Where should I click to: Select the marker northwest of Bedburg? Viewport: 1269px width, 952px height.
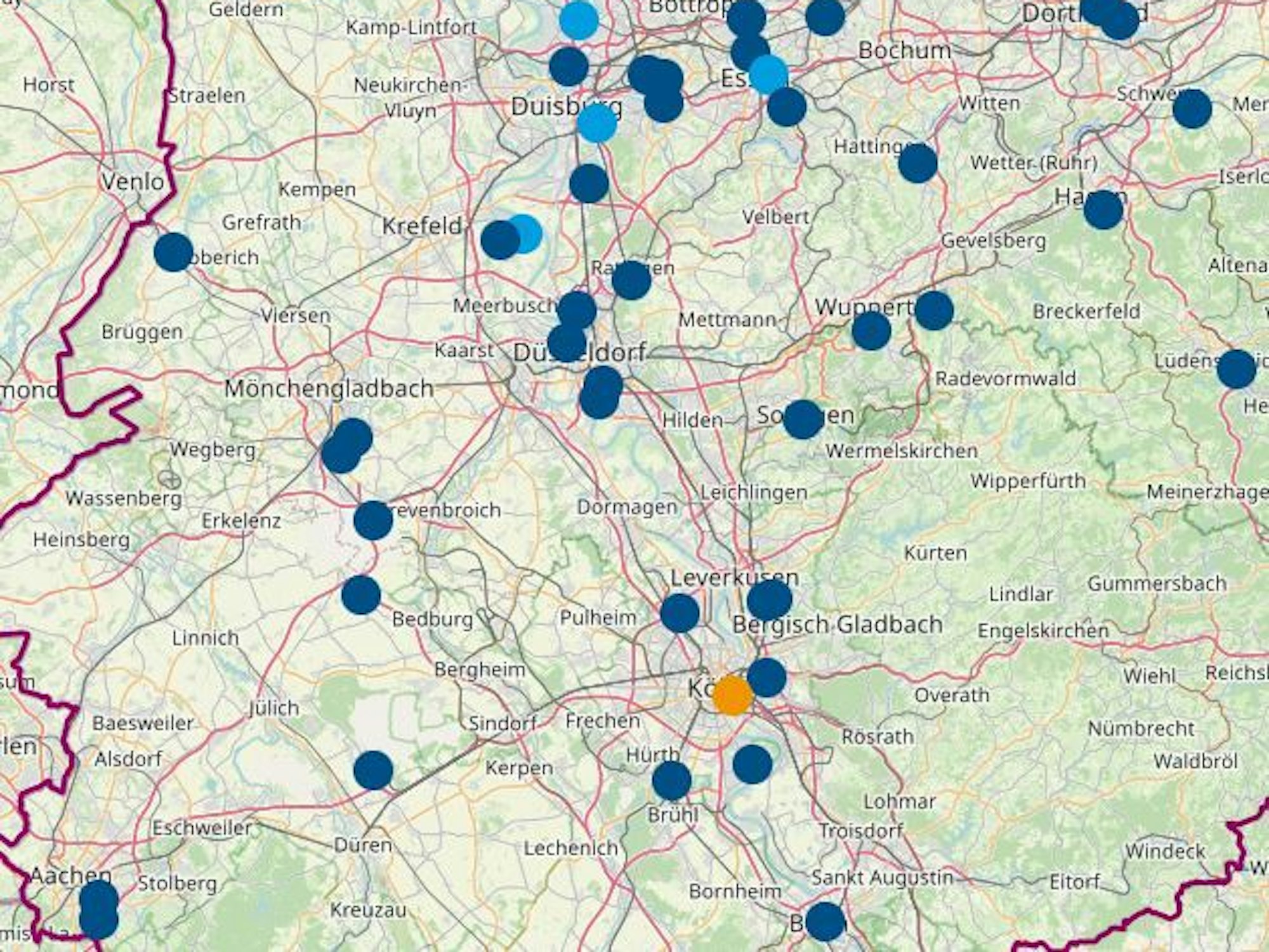pos(360,595)
